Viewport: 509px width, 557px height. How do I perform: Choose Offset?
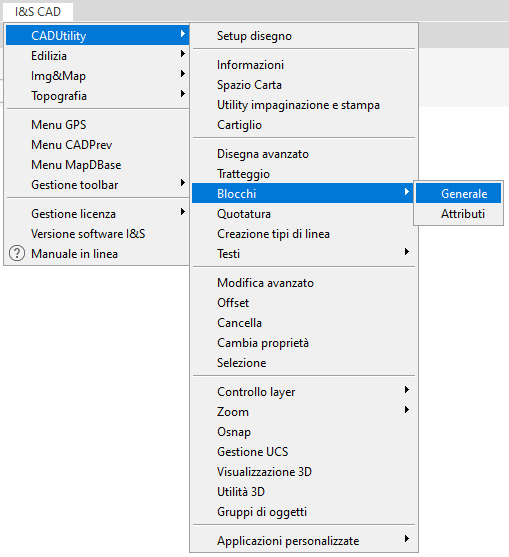pyautogui.click(x=303, y=303)
